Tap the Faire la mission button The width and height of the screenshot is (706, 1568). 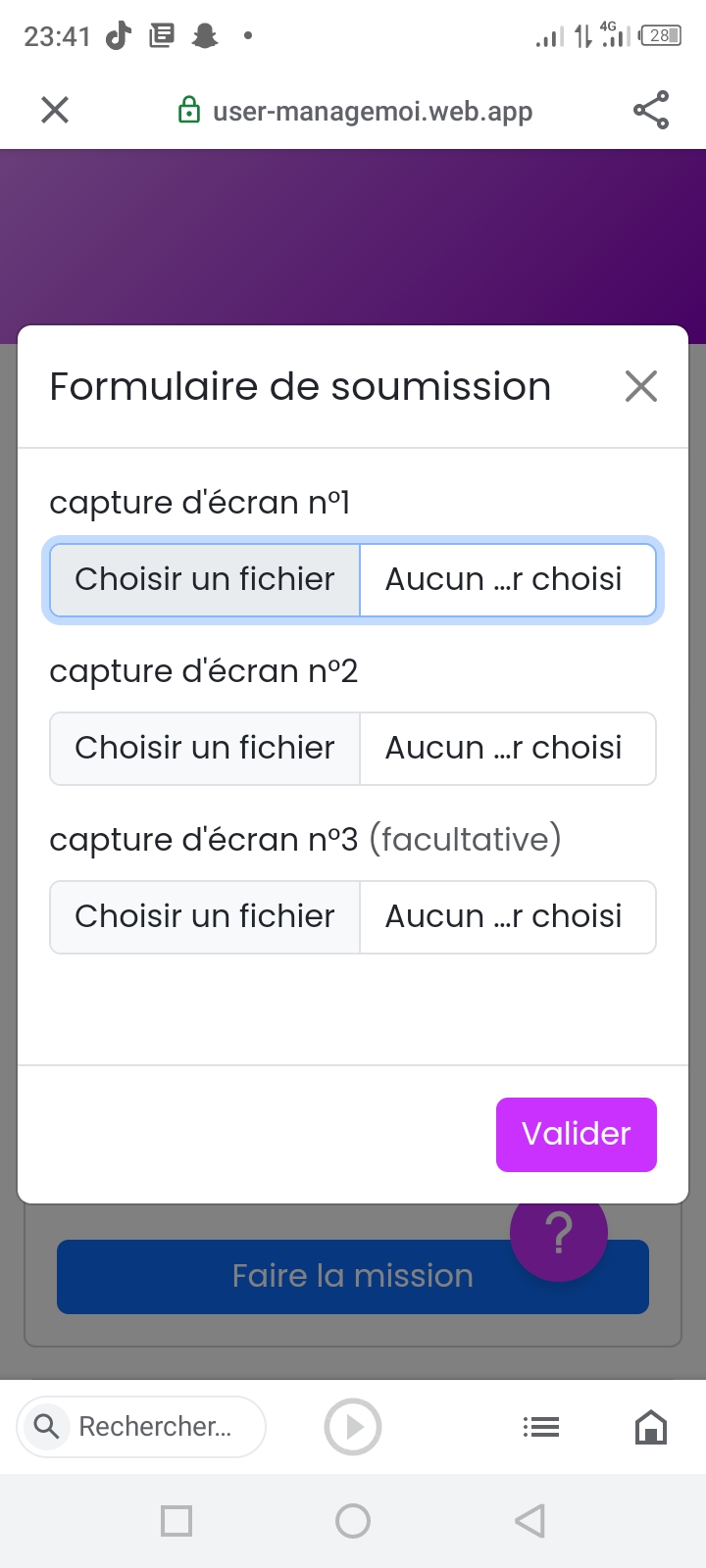(x=294, y=1277)
